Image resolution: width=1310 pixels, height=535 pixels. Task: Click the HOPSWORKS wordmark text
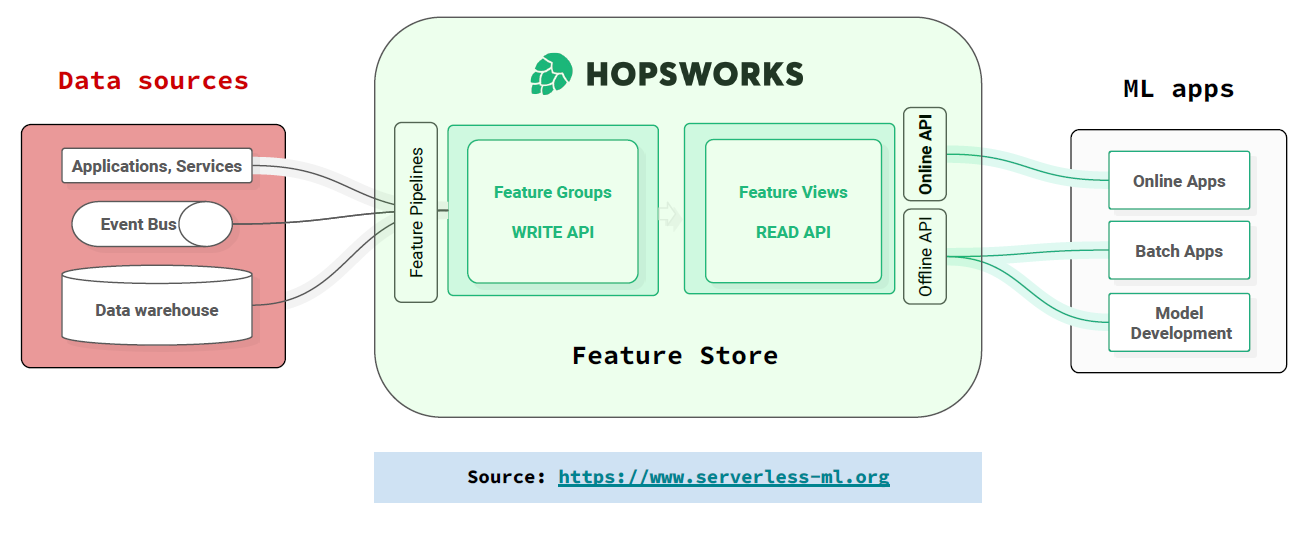pyautogui.click(x=694, y=74)
